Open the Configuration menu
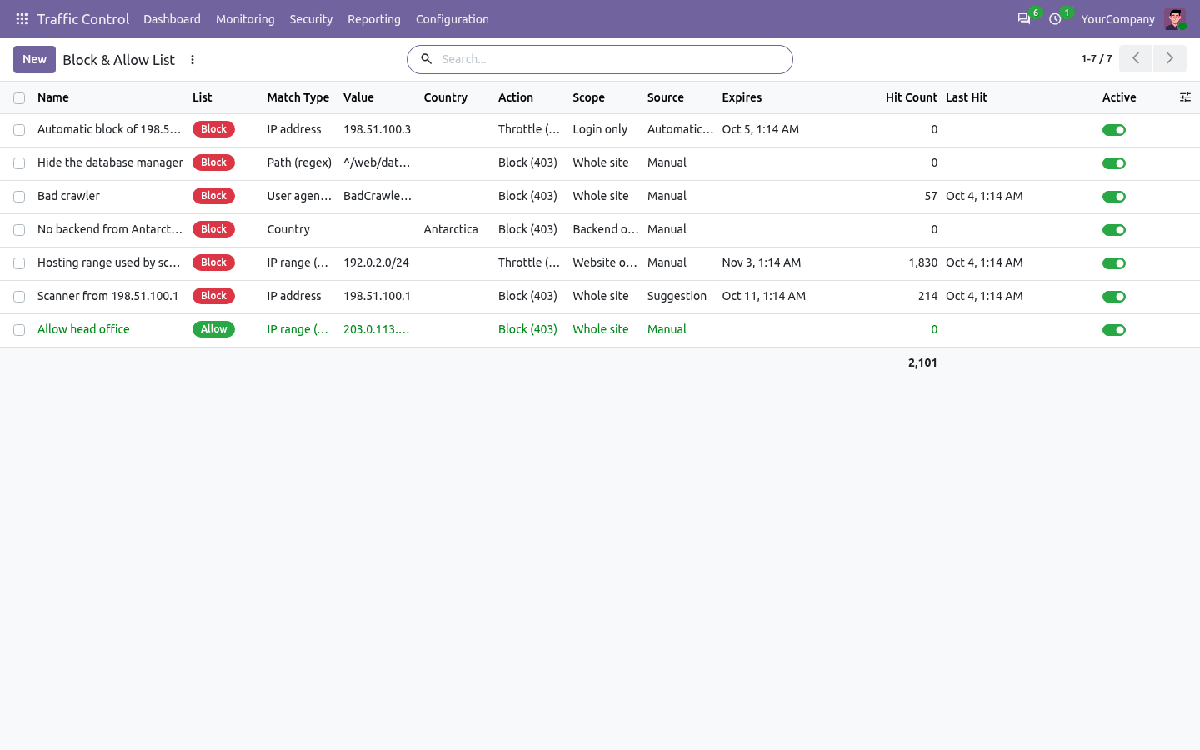This screenshot has width=1200, height=750. [452, 19]
